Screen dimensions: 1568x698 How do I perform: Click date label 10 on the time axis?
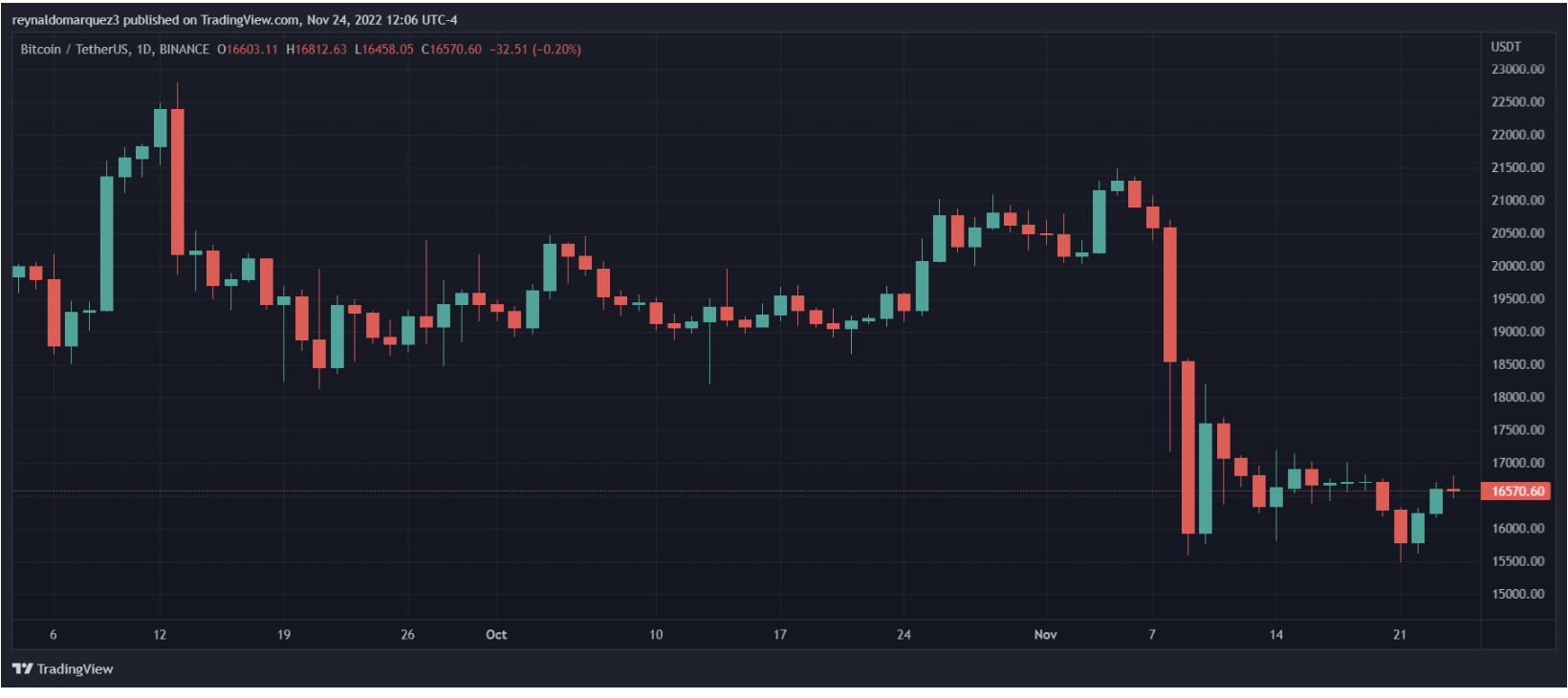click(x=656, y=635)
